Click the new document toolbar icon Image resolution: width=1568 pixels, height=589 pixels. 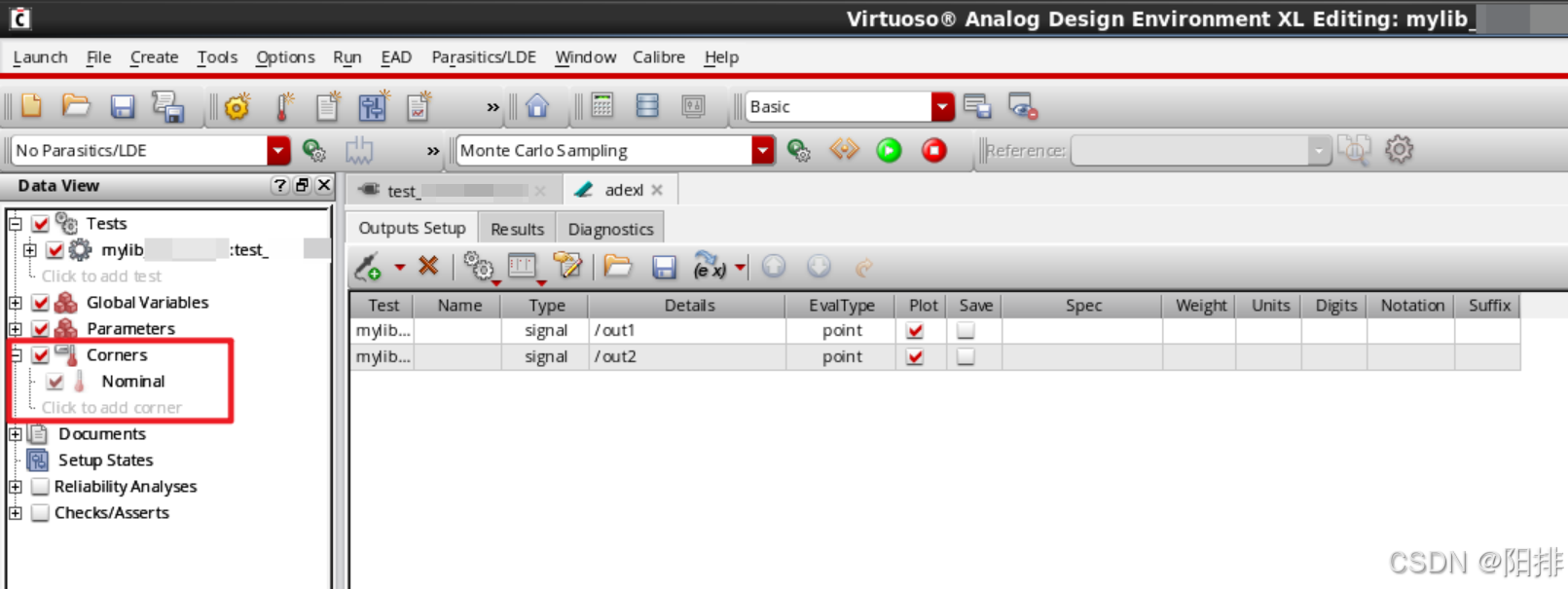pyautogui.click(x=31, y=106)
